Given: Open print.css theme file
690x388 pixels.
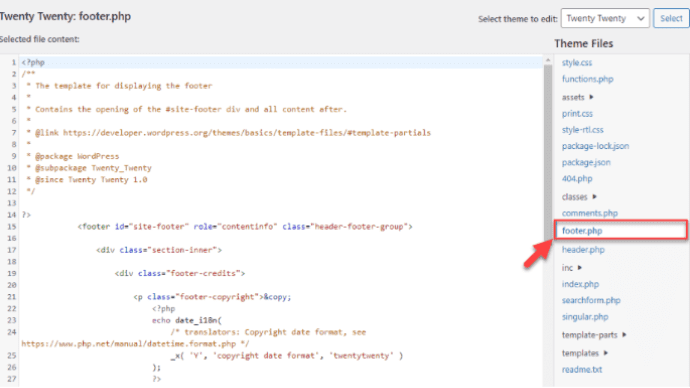Looking at the screenshot, I should point(577,113).
